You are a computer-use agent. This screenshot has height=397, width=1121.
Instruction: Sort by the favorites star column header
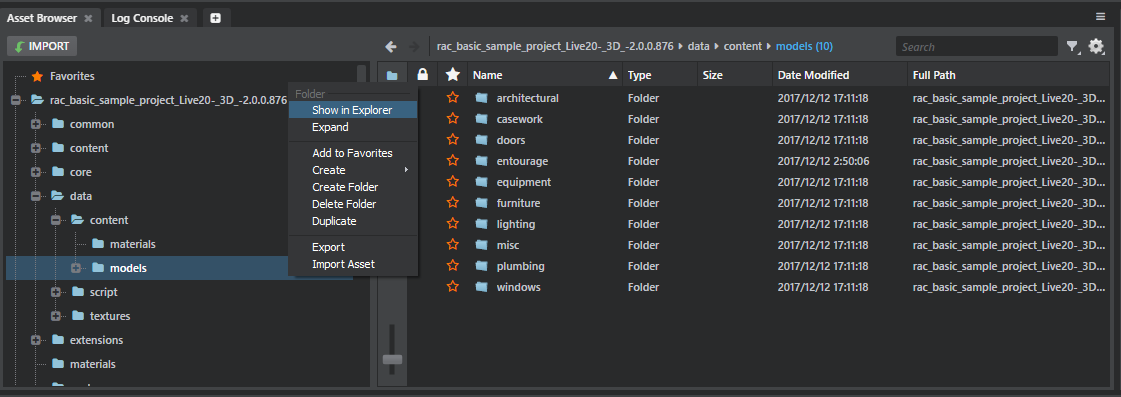pyautogui.click(x=452, y=74)
